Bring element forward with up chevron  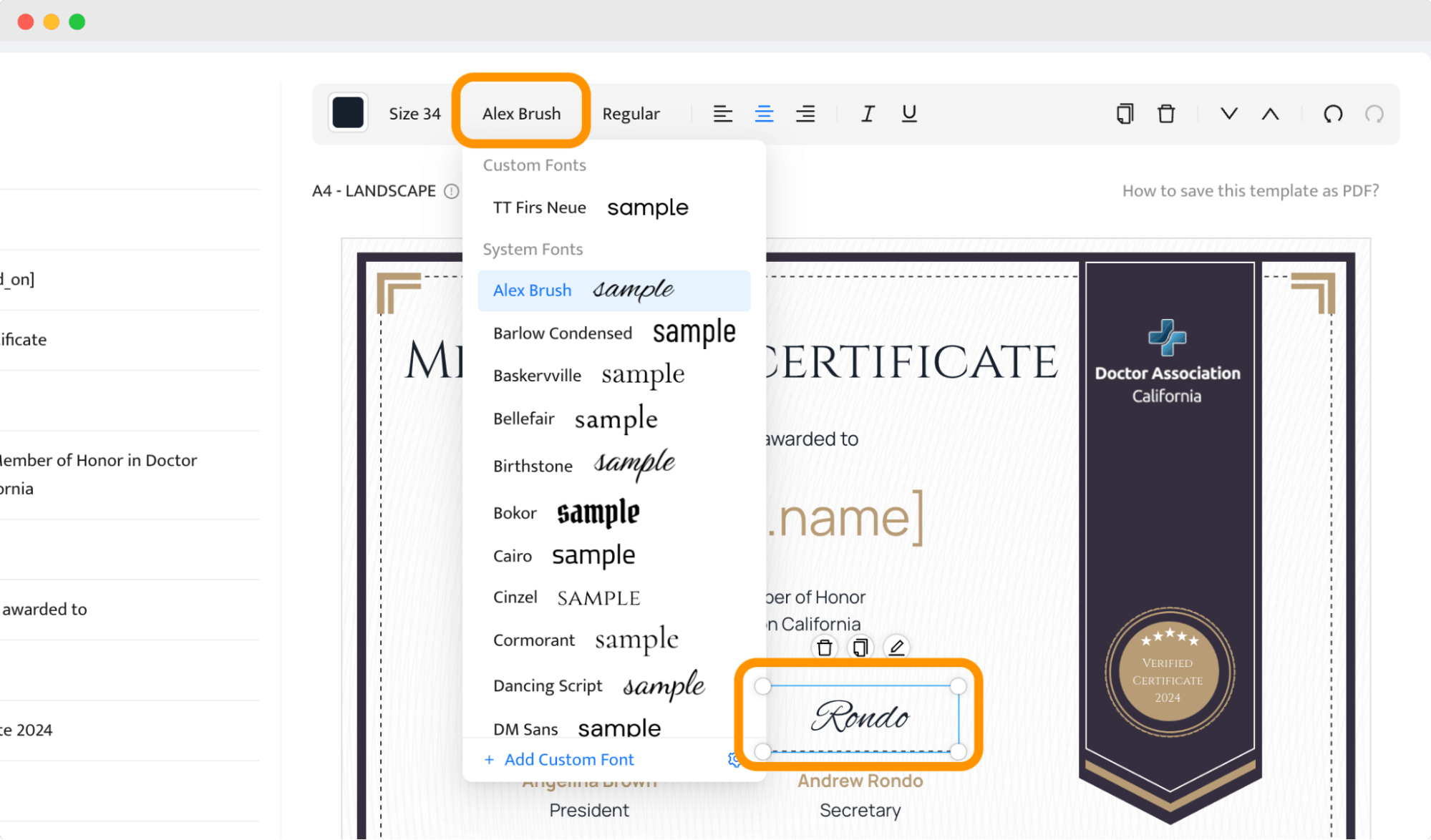(x=1271, y=113)
